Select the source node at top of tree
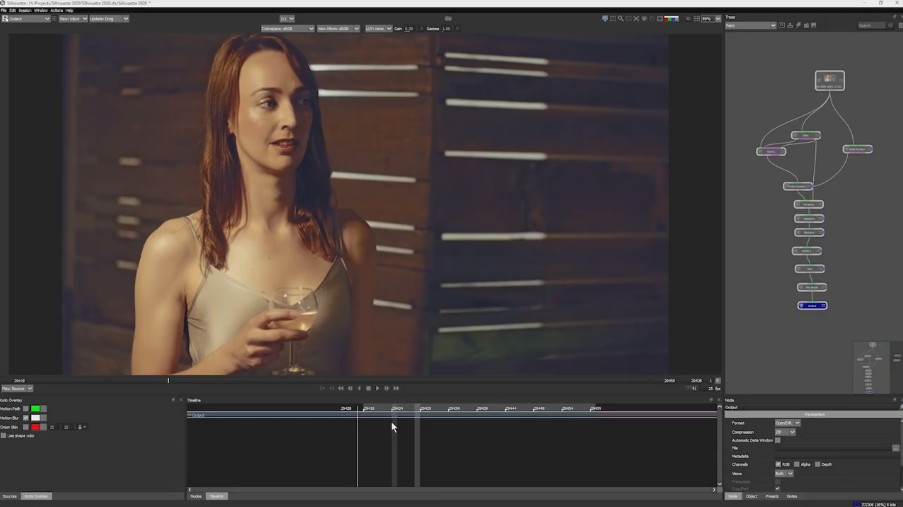The height and width of the screenshot is (507, 903). 830,80
